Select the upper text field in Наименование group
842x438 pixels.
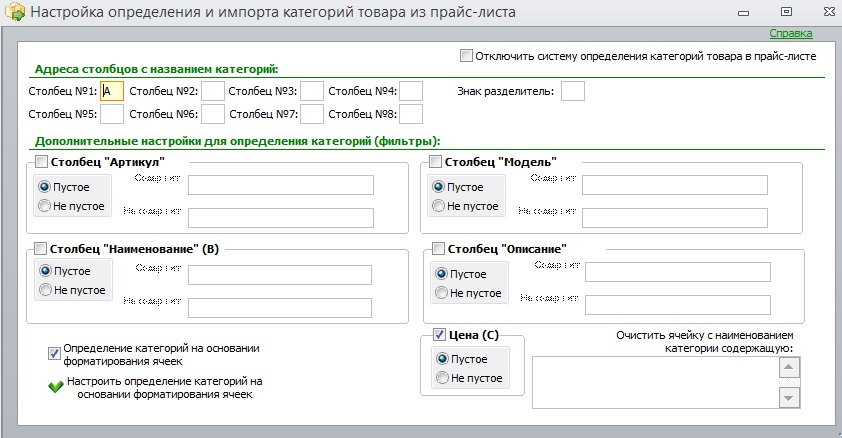[x=280, y=275]
